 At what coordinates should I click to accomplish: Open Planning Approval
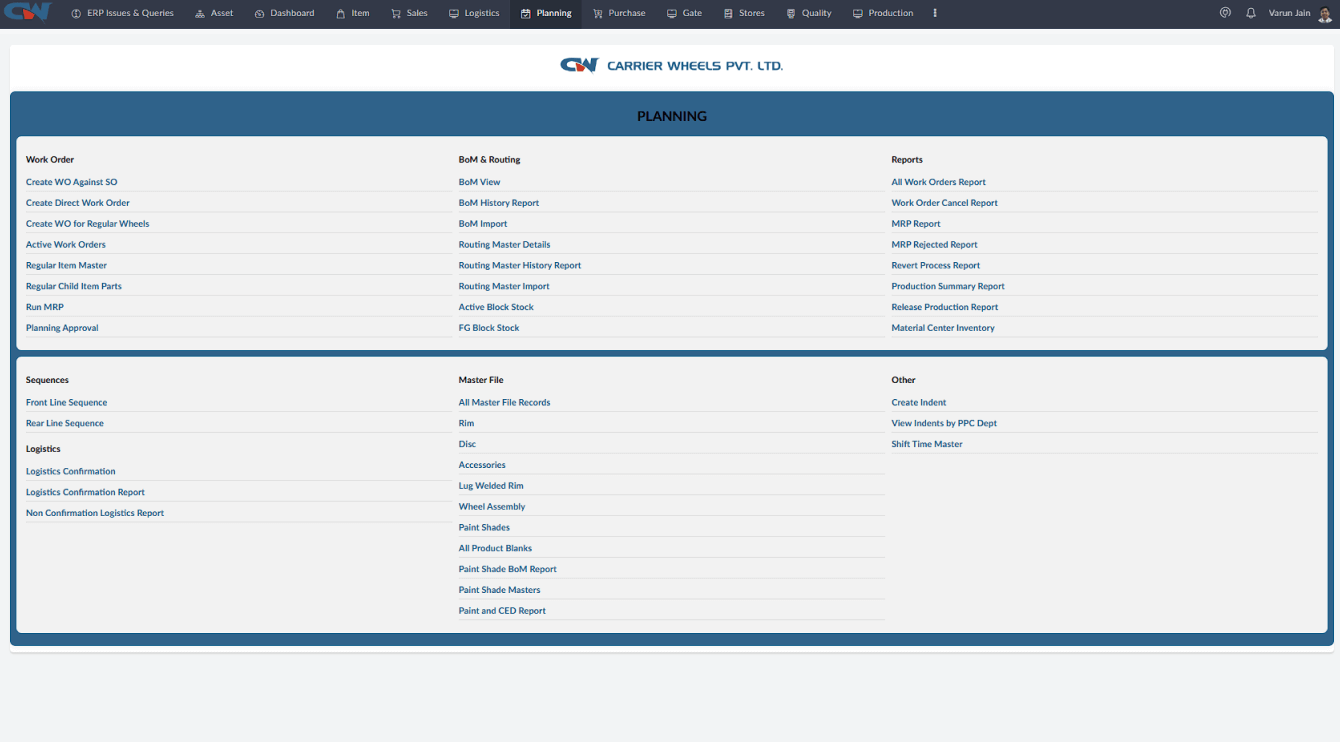point(62,328)
